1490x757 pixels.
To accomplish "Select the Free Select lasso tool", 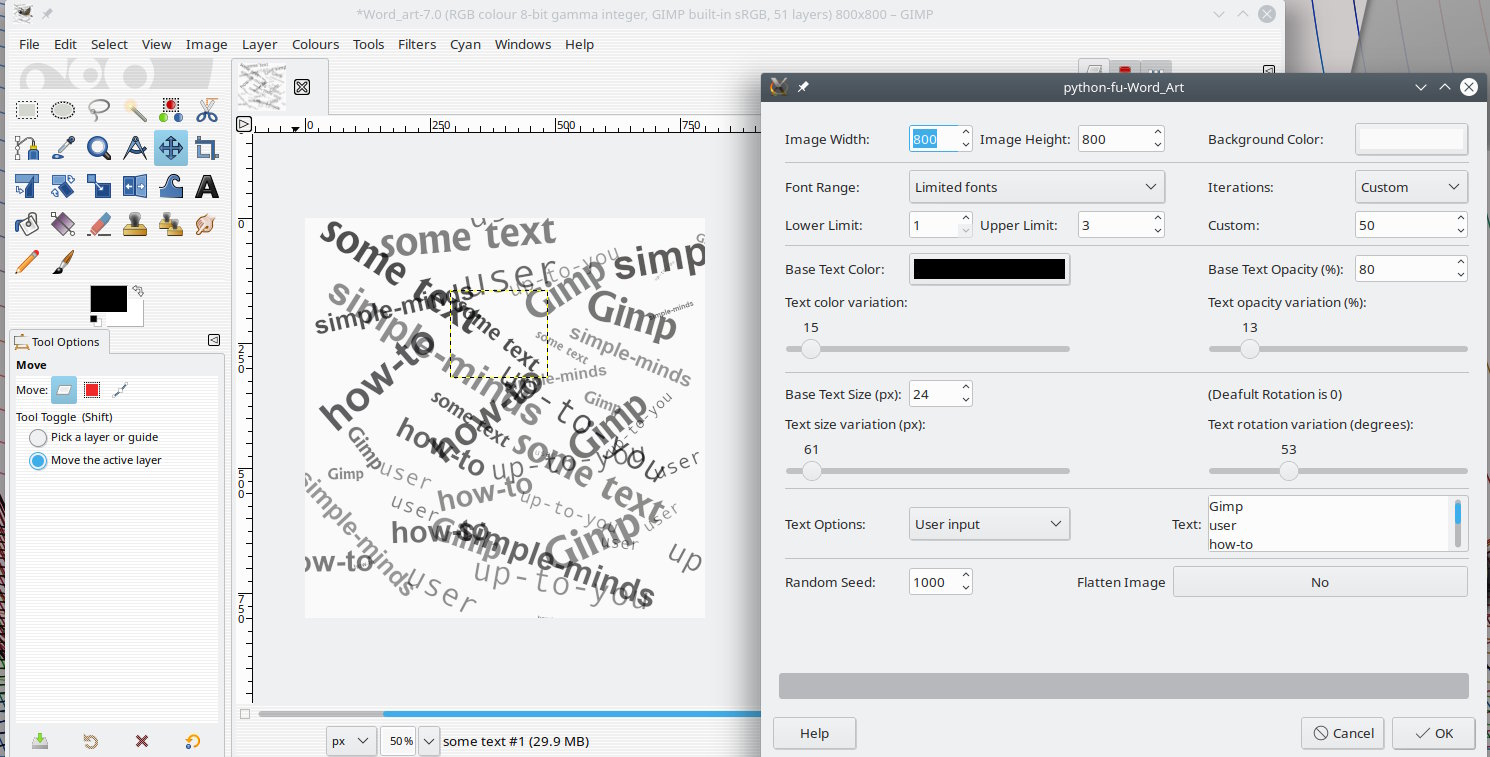I will tap(99, 110).
